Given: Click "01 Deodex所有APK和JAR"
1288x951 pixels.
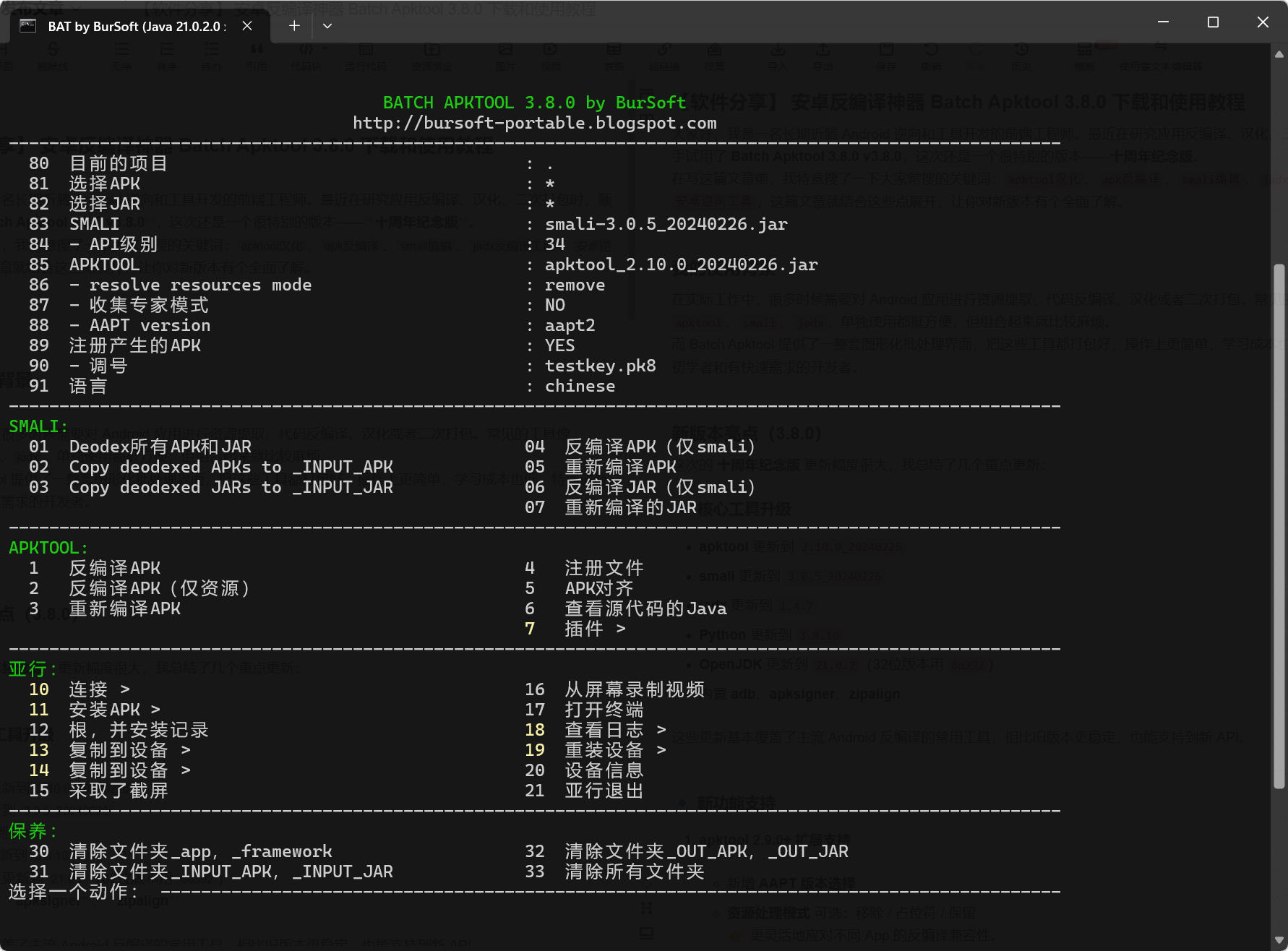Looking at the screenshot, I should click(x=140, y=447).
